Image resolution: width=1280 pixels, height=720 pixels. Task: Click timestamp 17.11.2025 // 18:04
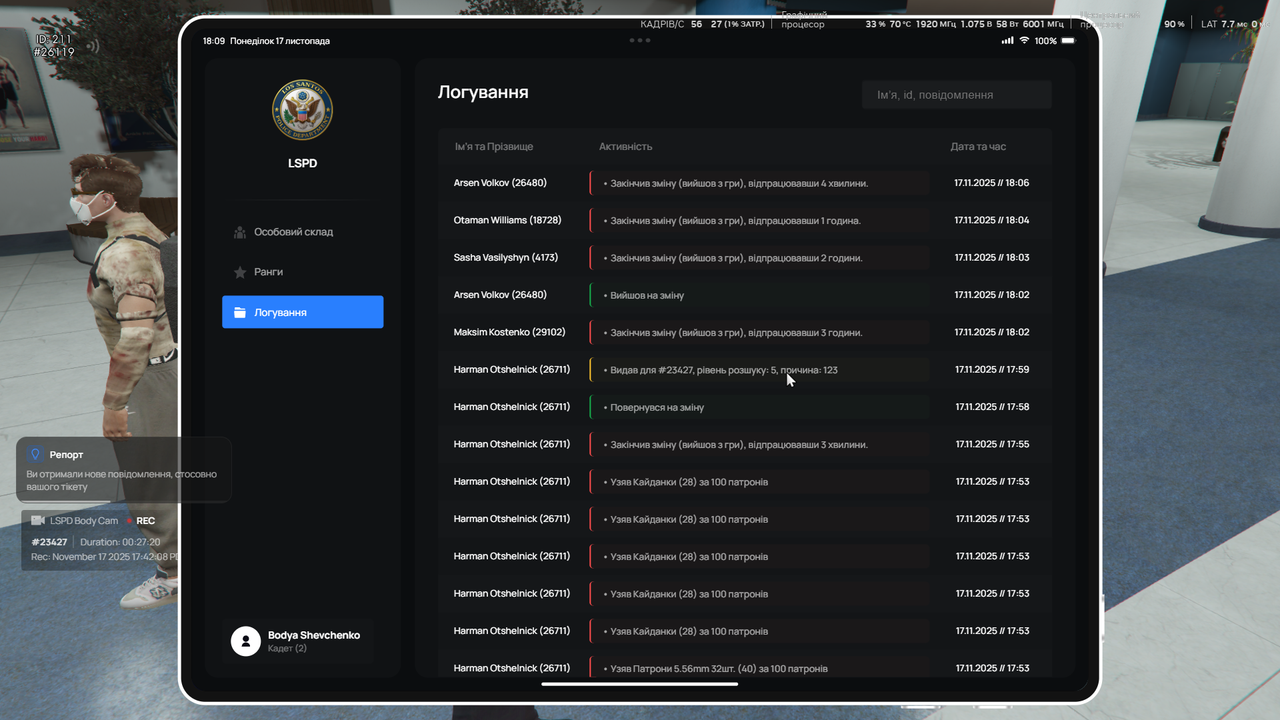click(x=991, y=220)
